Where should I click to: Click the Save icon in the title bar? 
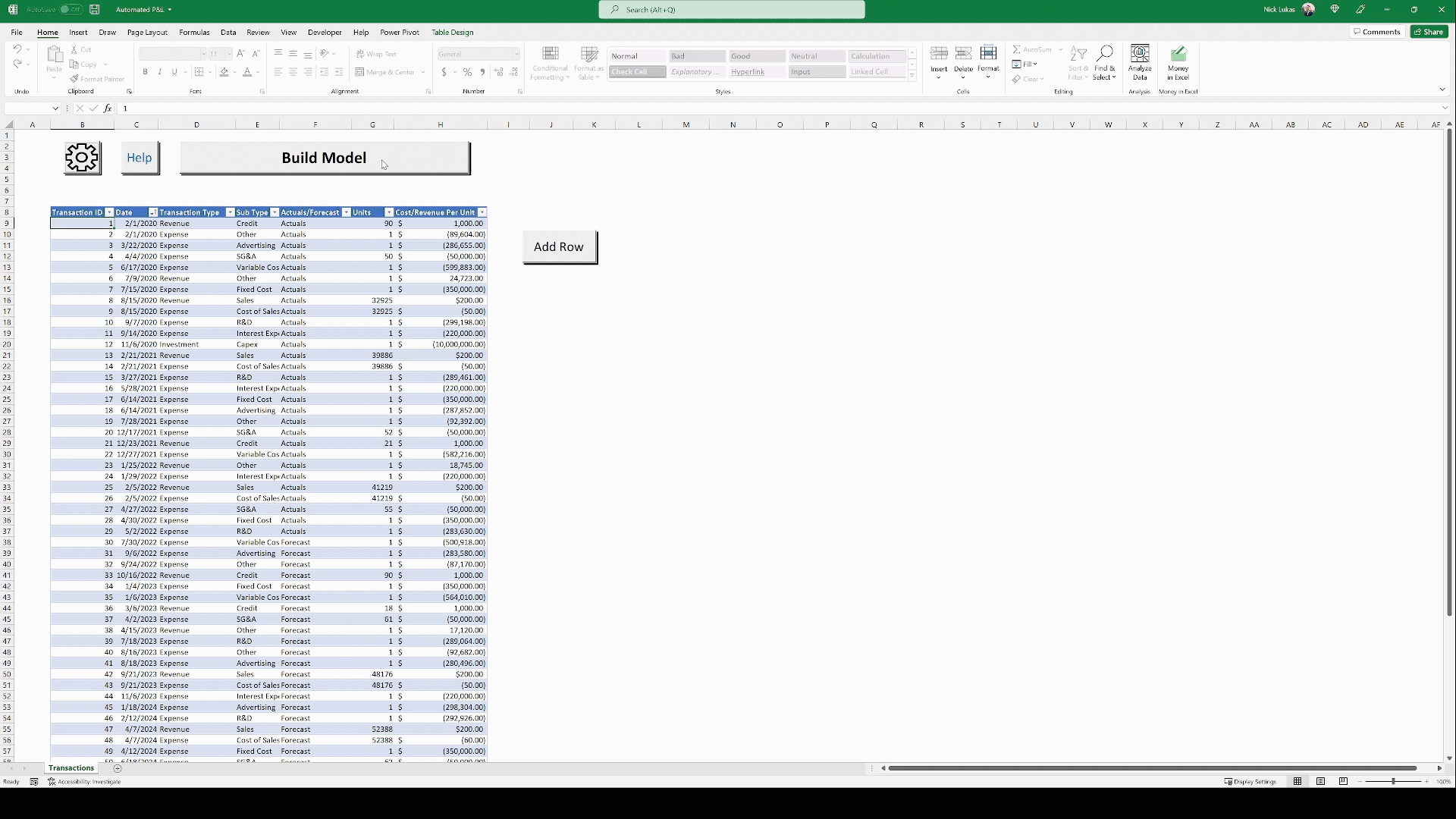pos(95,10)
